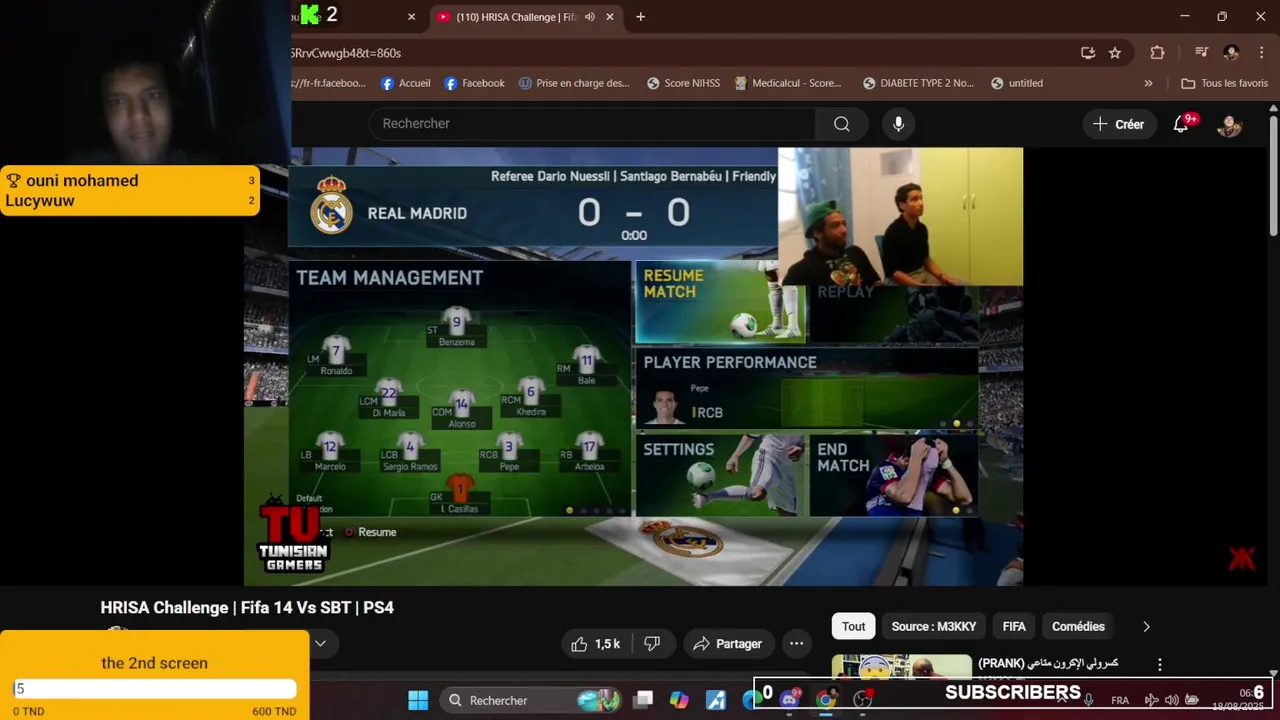Click the donation goal progress bar
This screenshot has width=1280, height=720.
pos(155,688)
